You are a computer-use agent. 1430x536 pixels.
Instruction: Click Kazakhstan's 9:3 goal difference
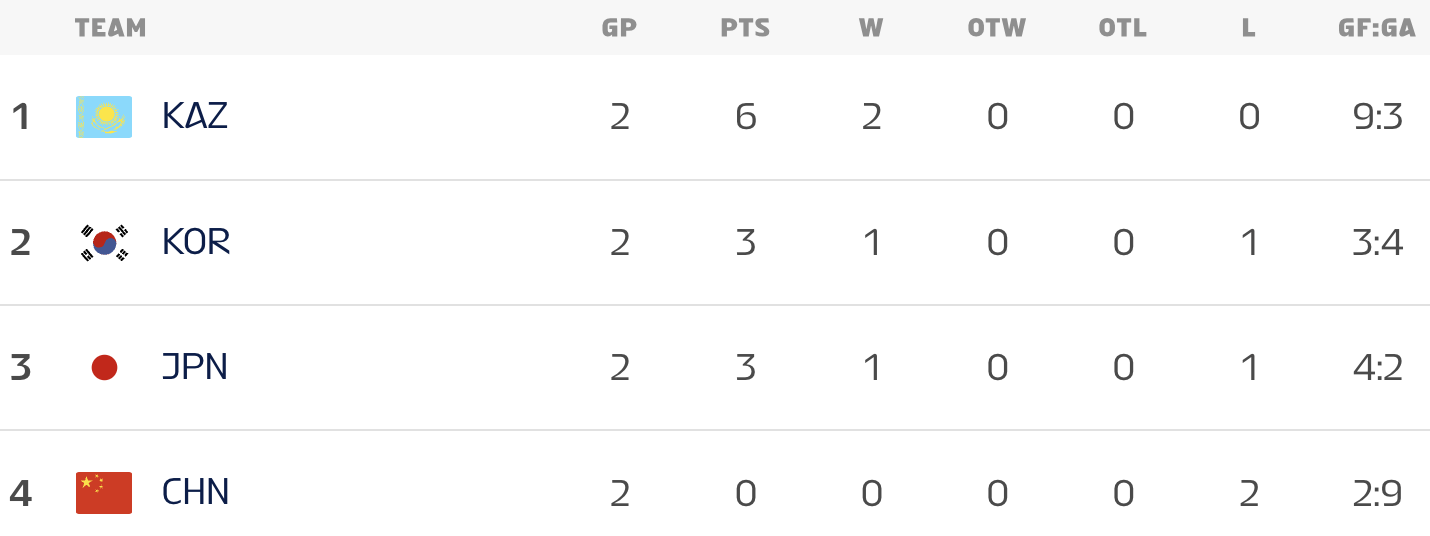pos(1376,117)
